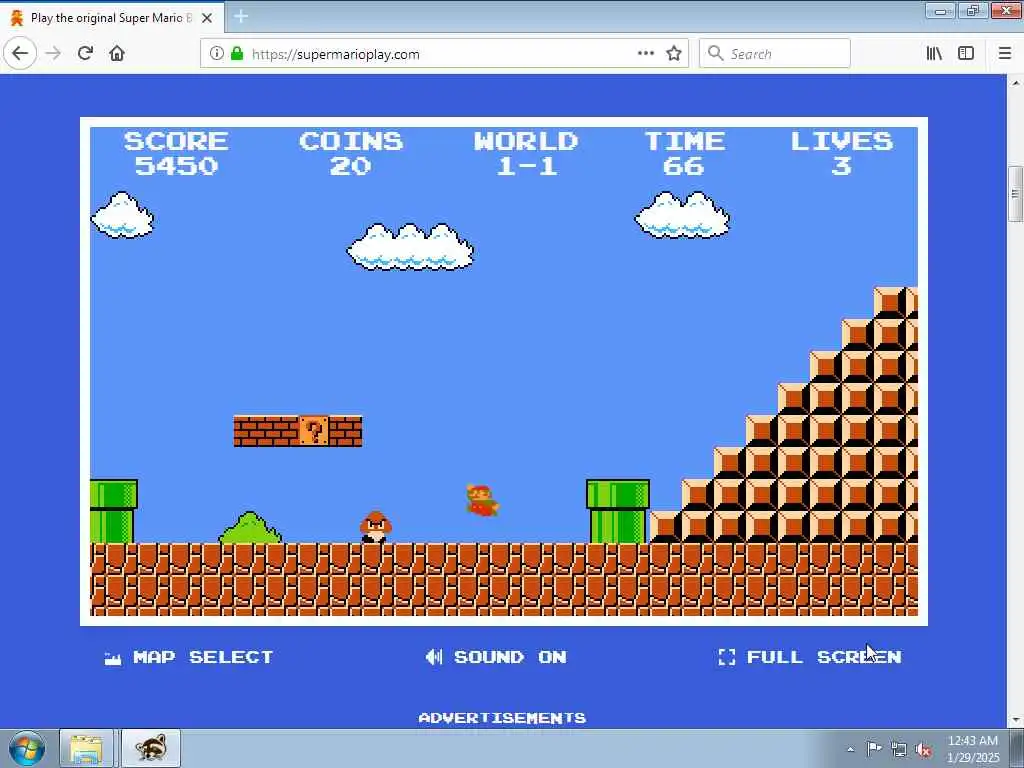Click the supermarioplay.com address bar
Screen dimensions: 1024x768
tap(444, 54)
